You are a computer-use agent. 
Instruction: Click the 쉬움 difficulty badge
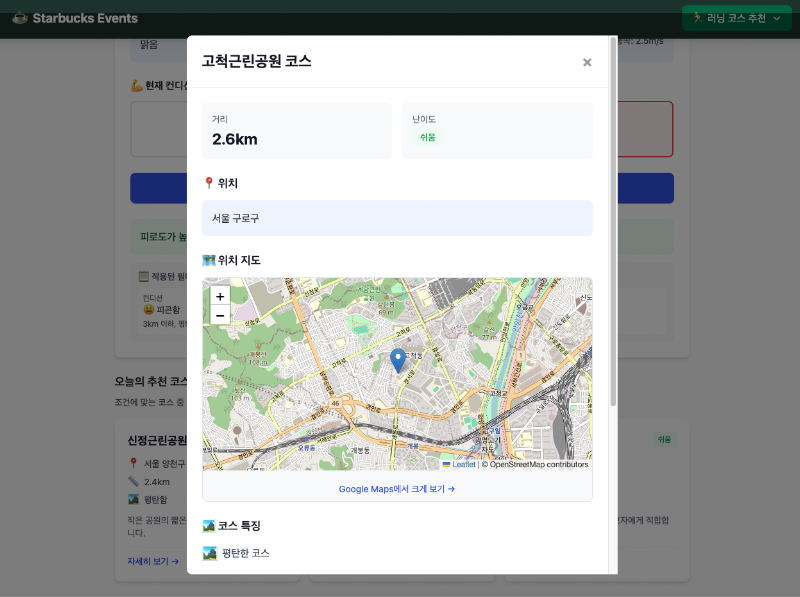(428, 137)
